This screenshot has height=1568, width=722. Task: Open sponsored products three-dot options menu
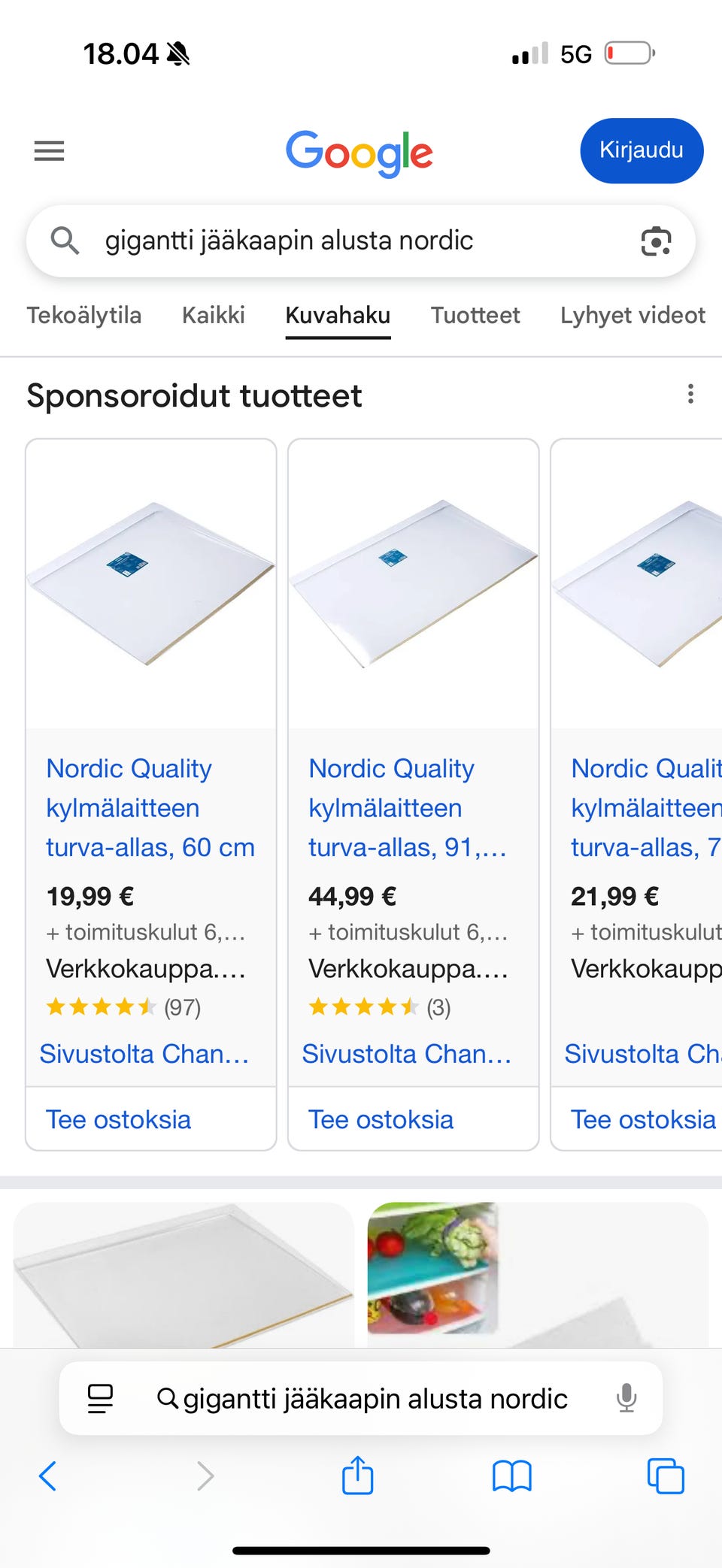point(690,394)
